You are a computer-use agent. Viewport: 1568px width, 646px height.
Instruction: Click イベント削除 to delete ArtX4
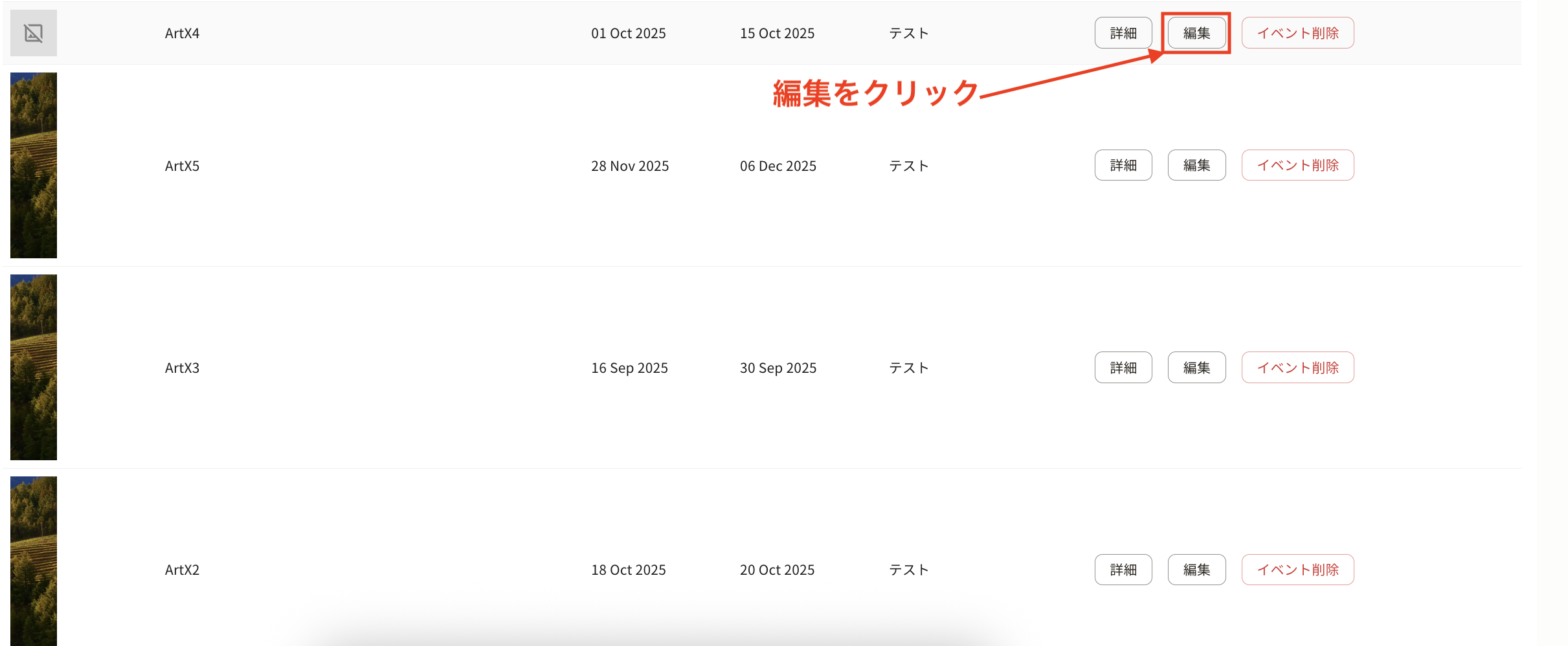pos(1297,32)
